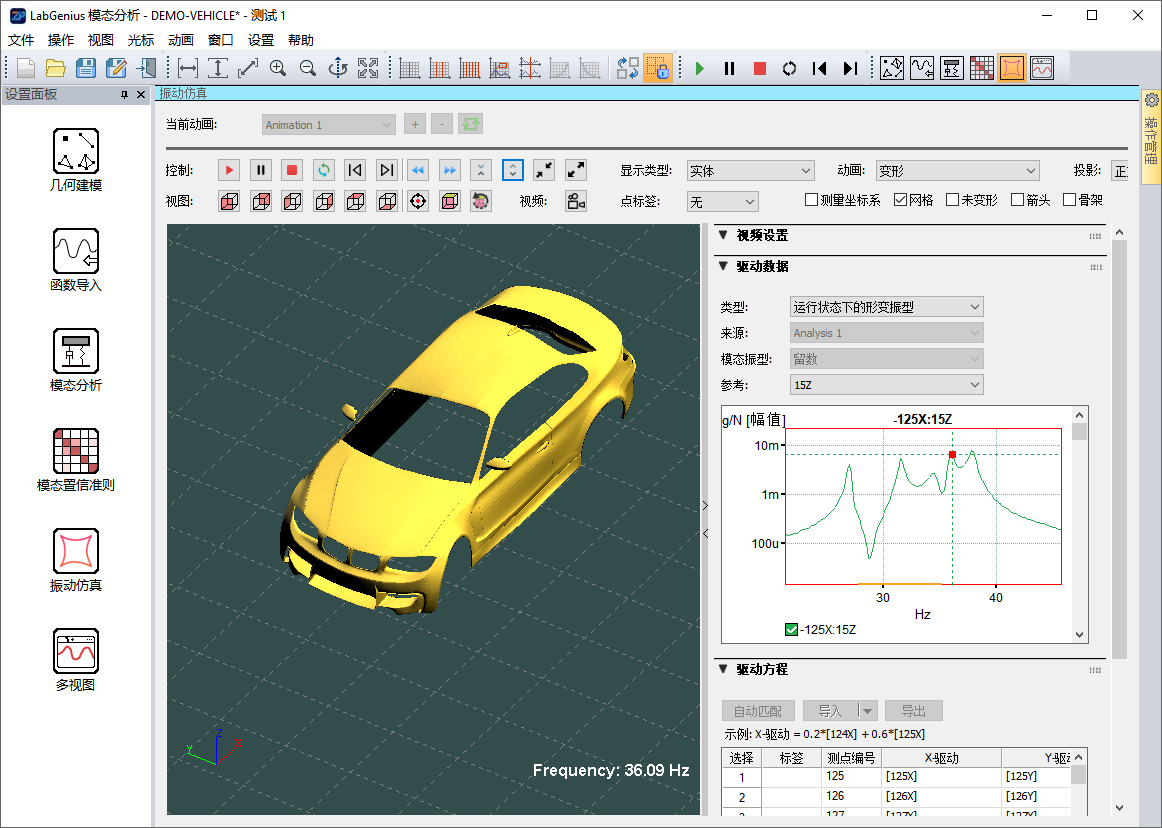Viewport: 1162px width, 828px height.
Task: Click the save disk icon in the toolbar
Action: pyautogui.click(x=86, y=69)
